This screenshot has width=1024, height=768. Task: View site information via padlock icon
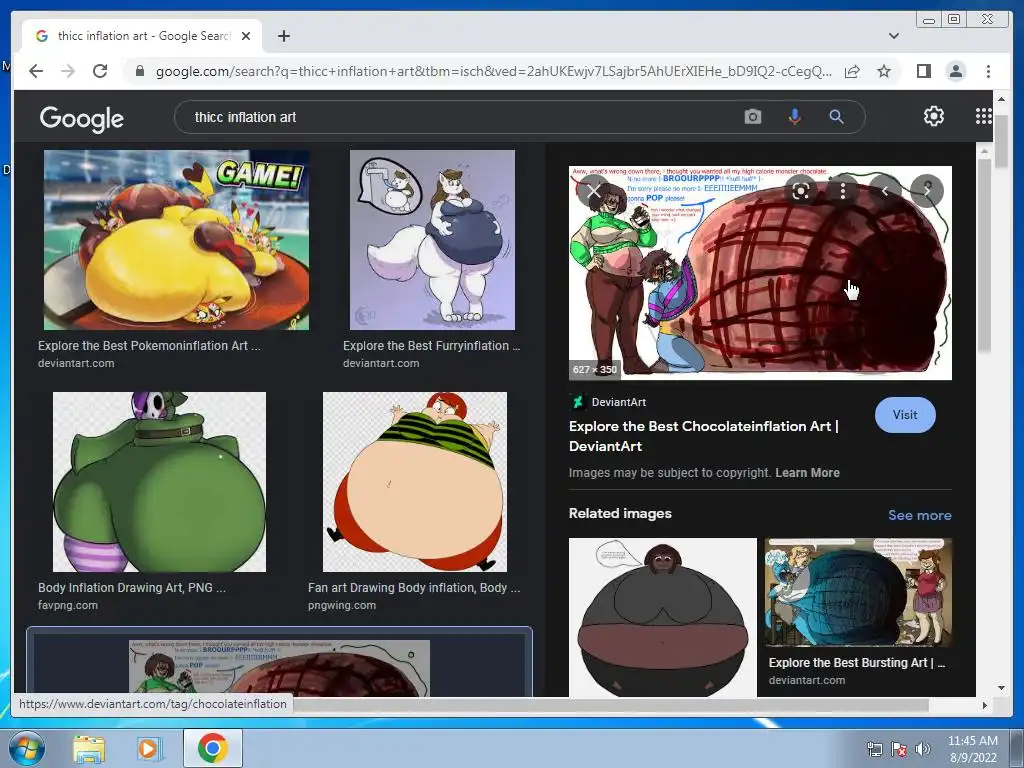(x=140, y=71)
